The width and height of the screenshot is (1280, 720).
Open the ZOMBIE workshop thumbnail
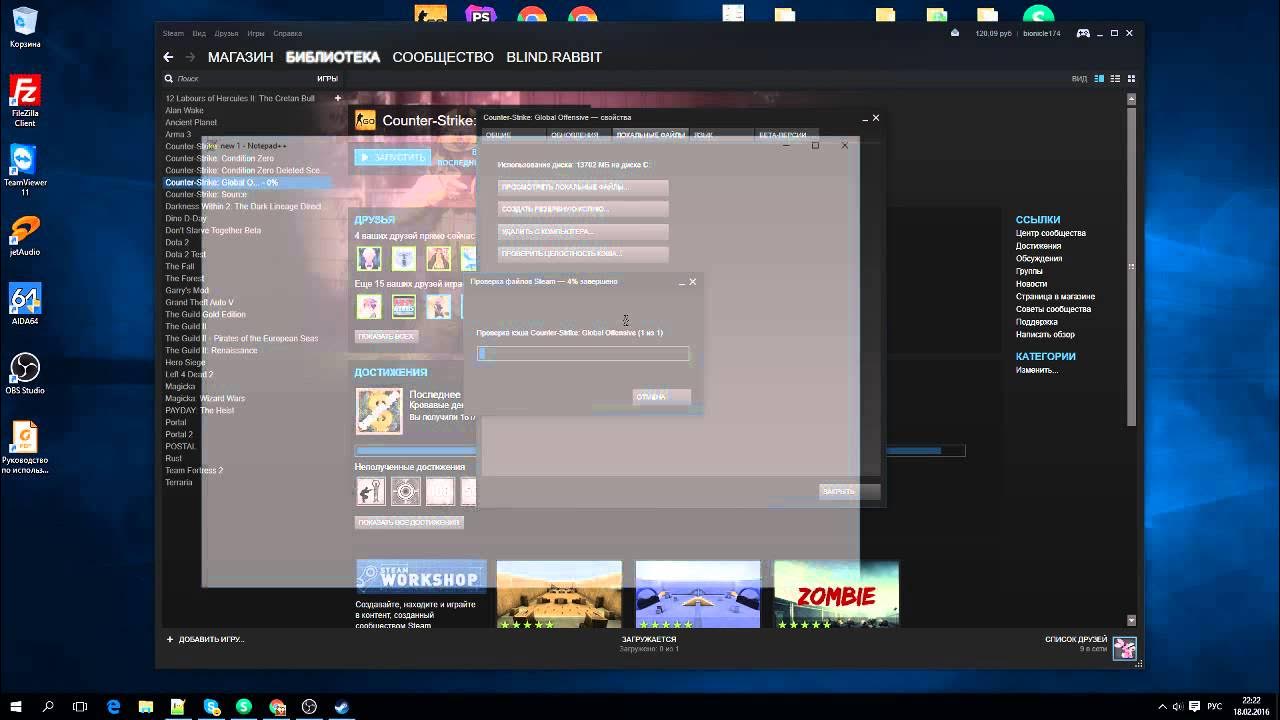836,594
